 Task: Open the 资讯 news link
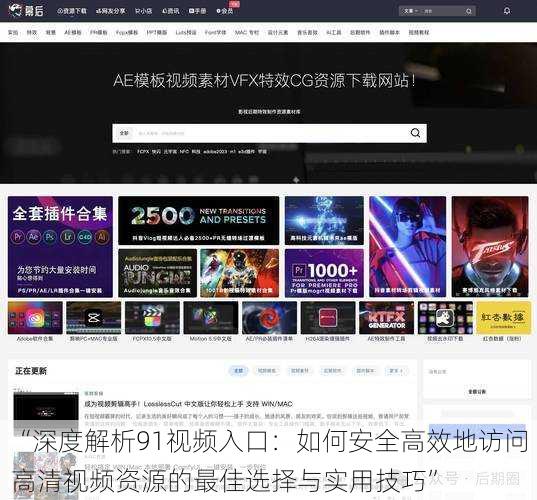(171, 11)
